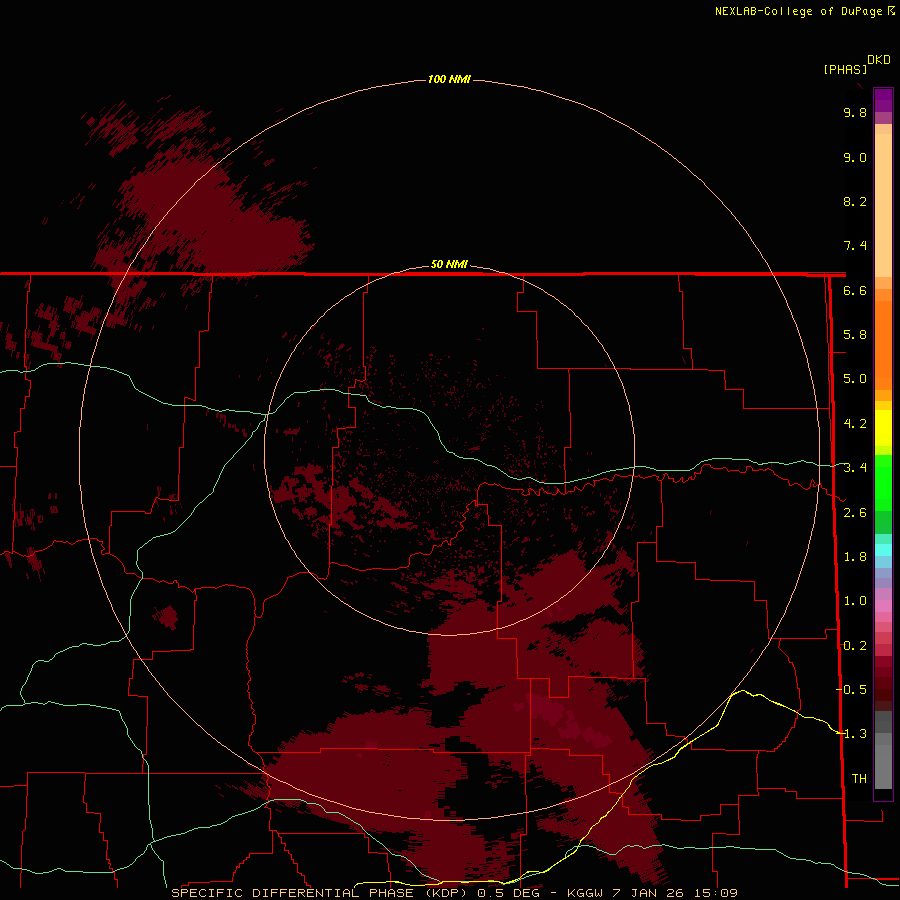Click the DKD legend heading
This screenshot has height=900, width=900.
tap(878, 60)
